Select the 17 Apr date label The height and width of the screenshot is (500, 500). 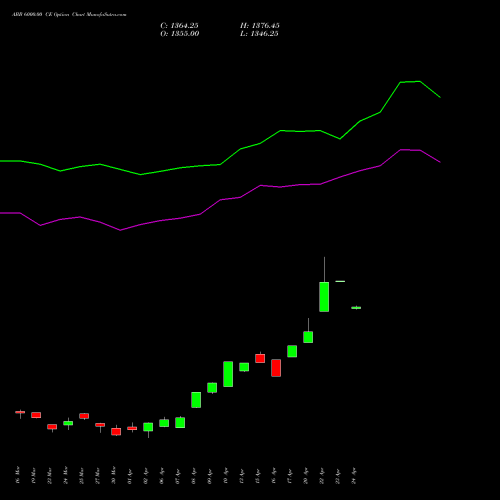tap(290, 476)
